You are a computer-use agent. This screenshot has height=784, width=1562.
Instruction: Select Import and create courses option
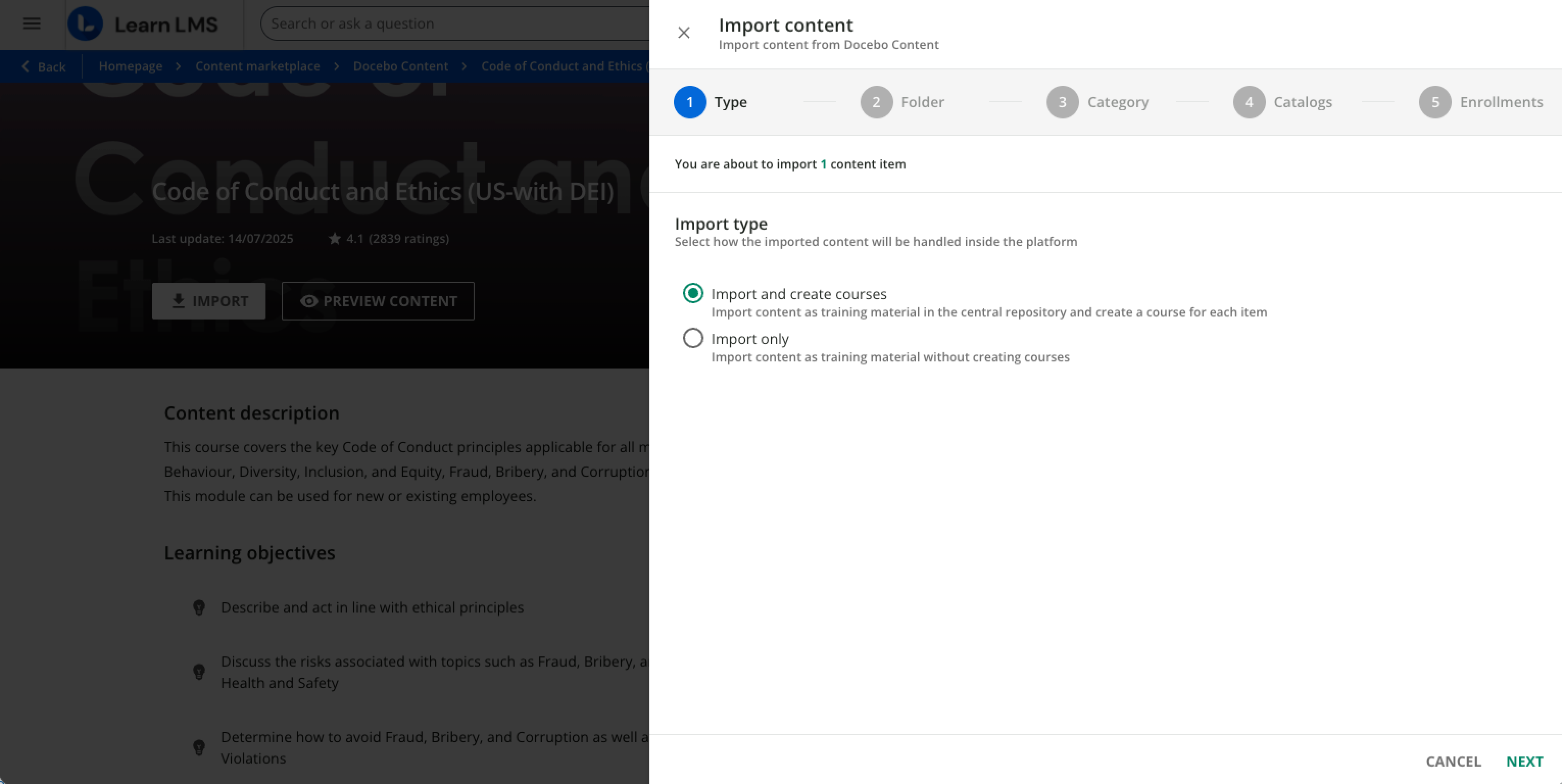tap(693, 293)
